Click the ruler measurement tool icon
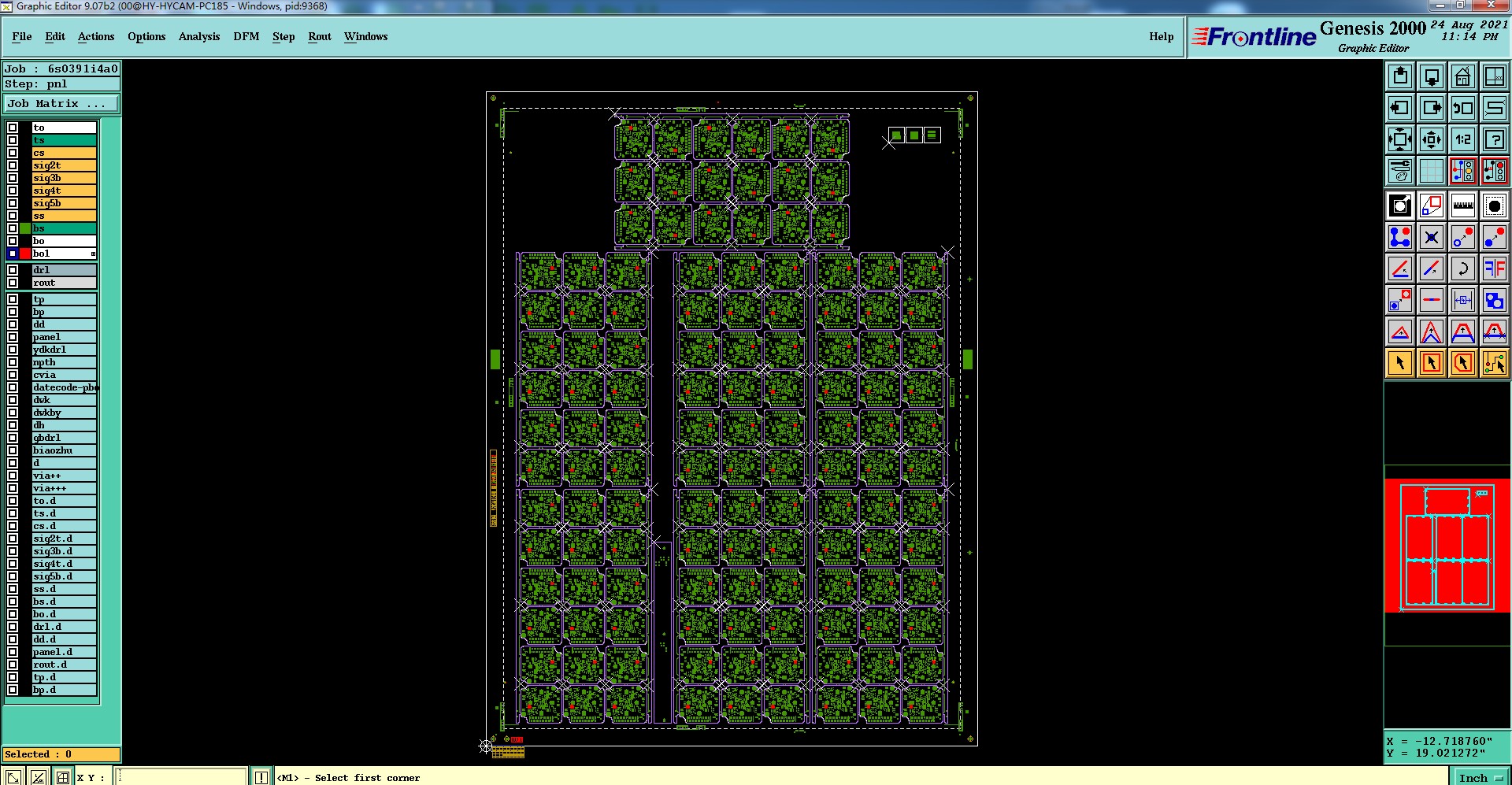 point(1463,206)
